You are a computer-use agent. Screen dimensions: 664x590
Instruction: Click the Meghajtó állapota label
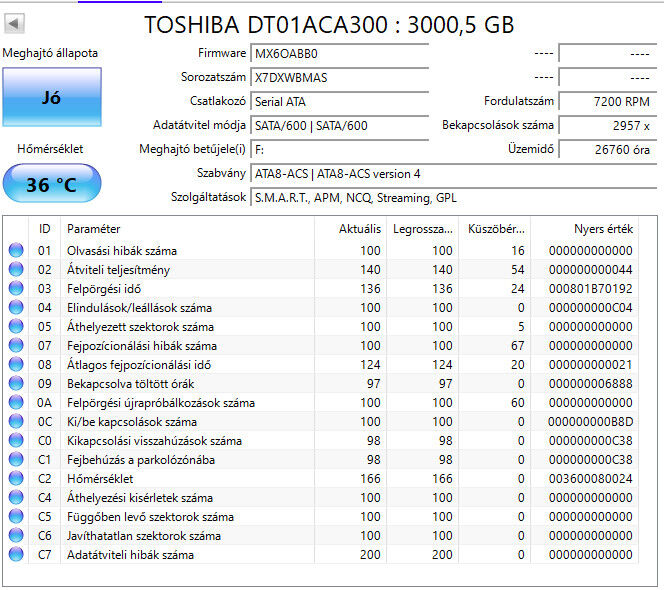pyautogui.click(x=50, y=53)
